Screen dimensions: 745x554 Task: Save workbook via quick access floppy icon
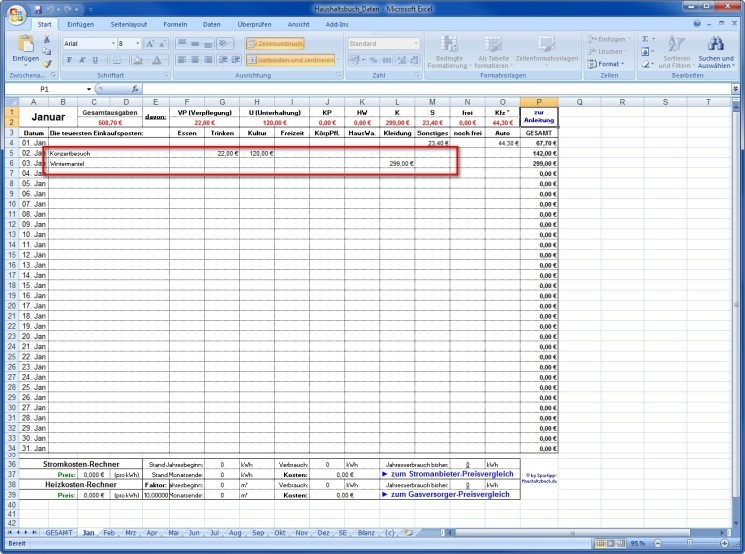pyautogui.click(x=38, y=9)
